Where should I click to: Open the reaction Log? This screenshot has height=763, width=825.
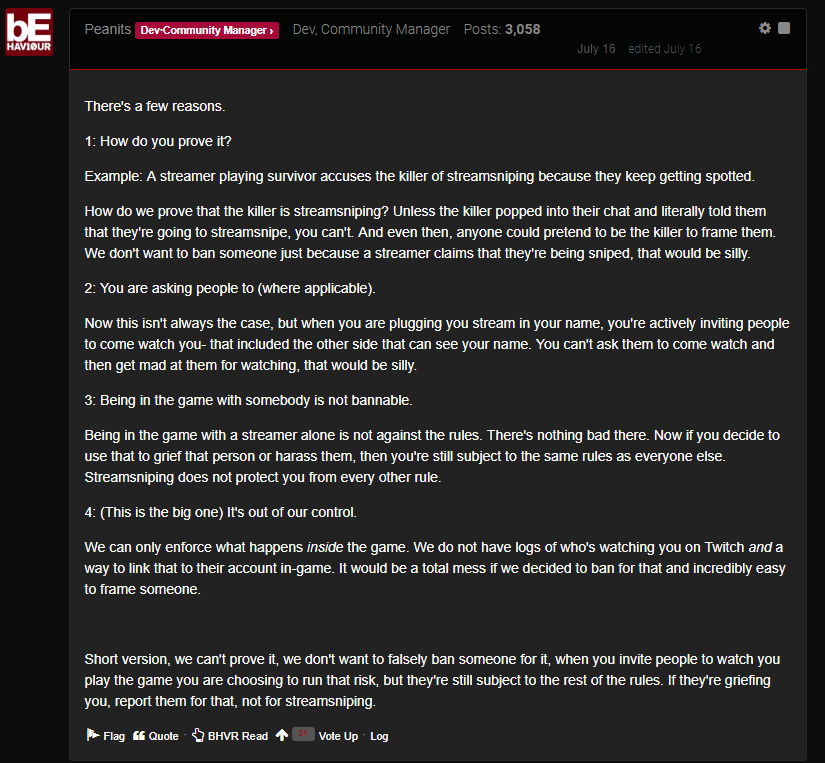(x=379, y=736)
